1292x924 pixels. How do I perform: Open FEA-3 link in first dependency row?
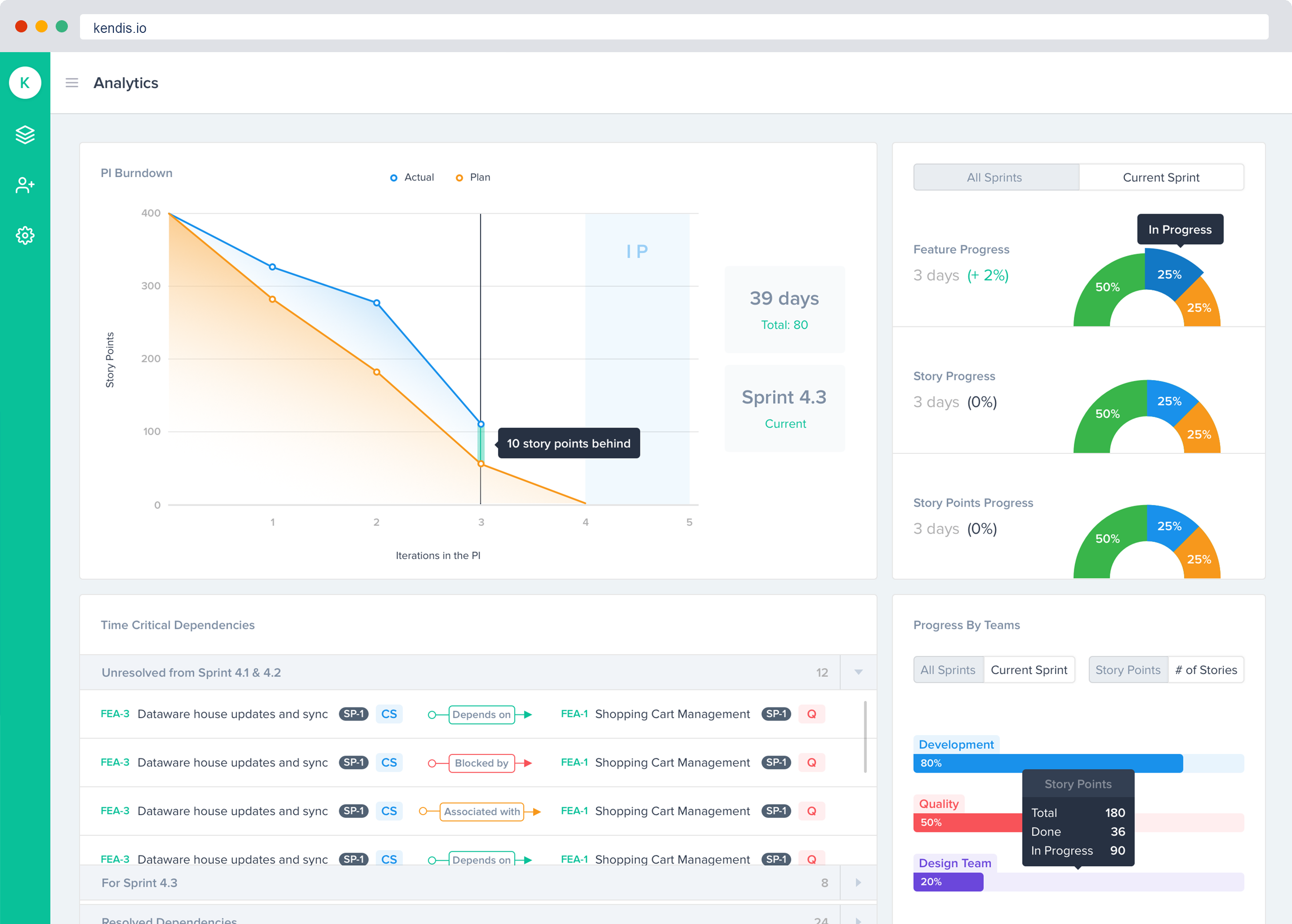115,714
